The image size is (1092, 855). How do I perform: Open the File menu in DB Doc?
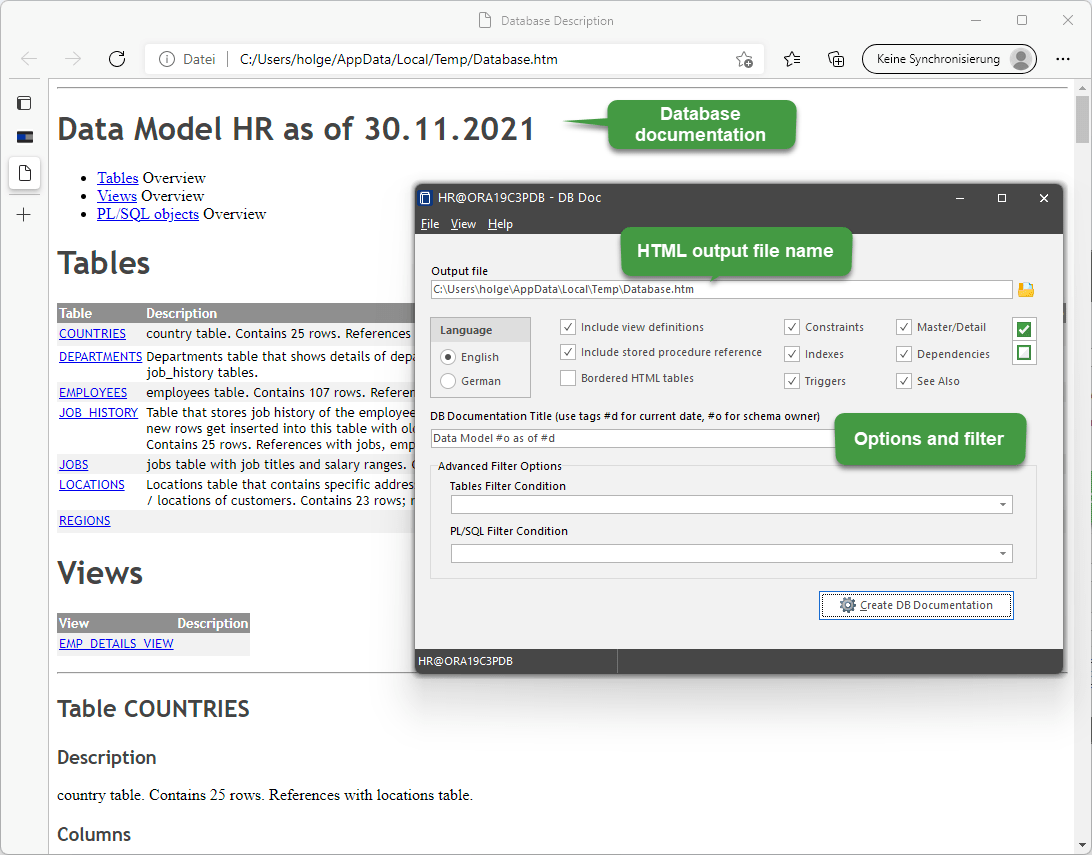click(x=430, y=224)
